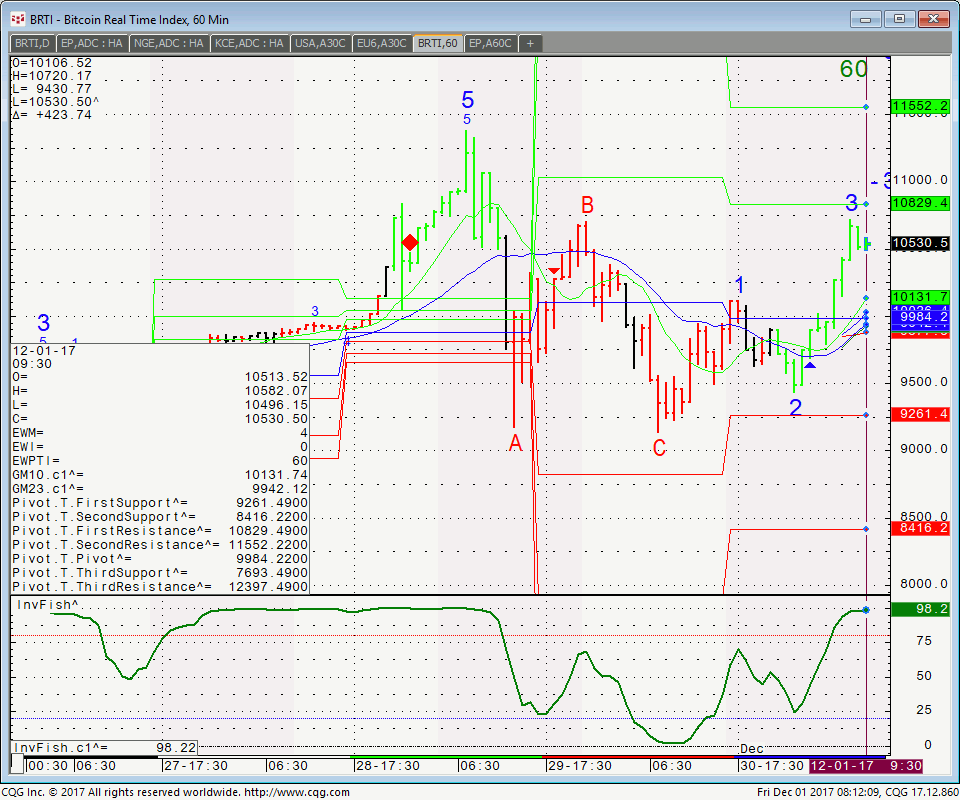This screenshot has width=960, height=800.
Task: Click the small box left of time axis
Action: pos(17,764)
